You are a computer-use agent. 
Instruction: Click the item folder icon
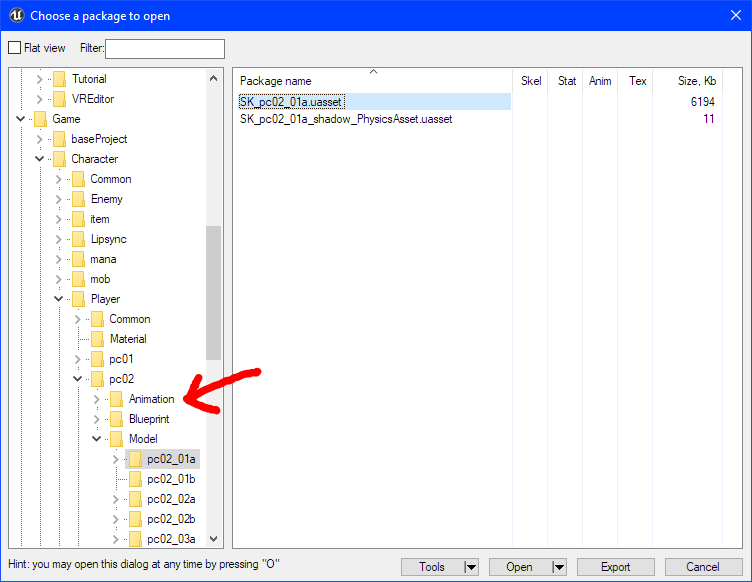click(78, 219)
